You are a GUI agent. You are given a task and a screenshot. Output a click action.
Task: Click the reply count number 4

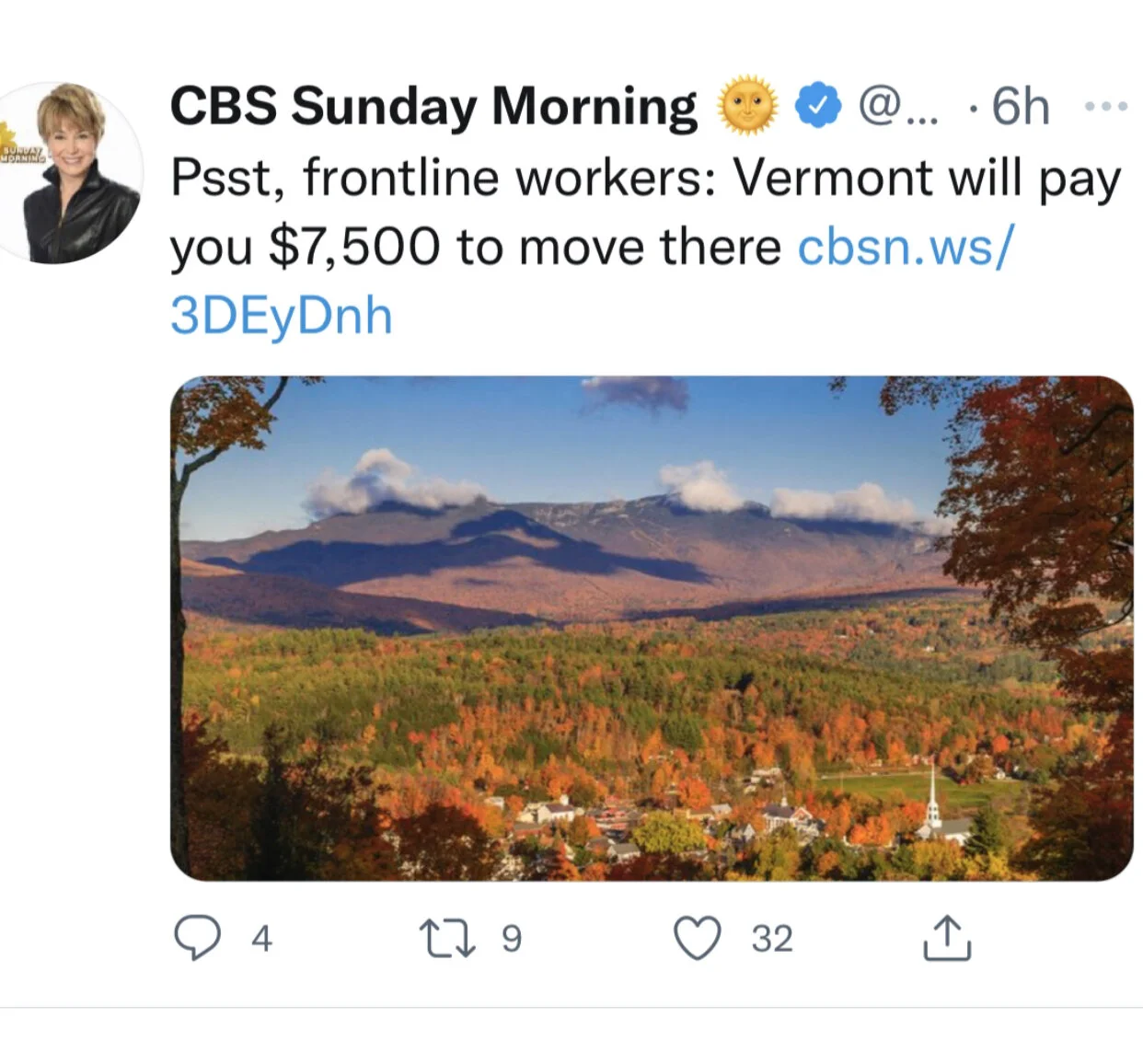(x=261, y=939)
